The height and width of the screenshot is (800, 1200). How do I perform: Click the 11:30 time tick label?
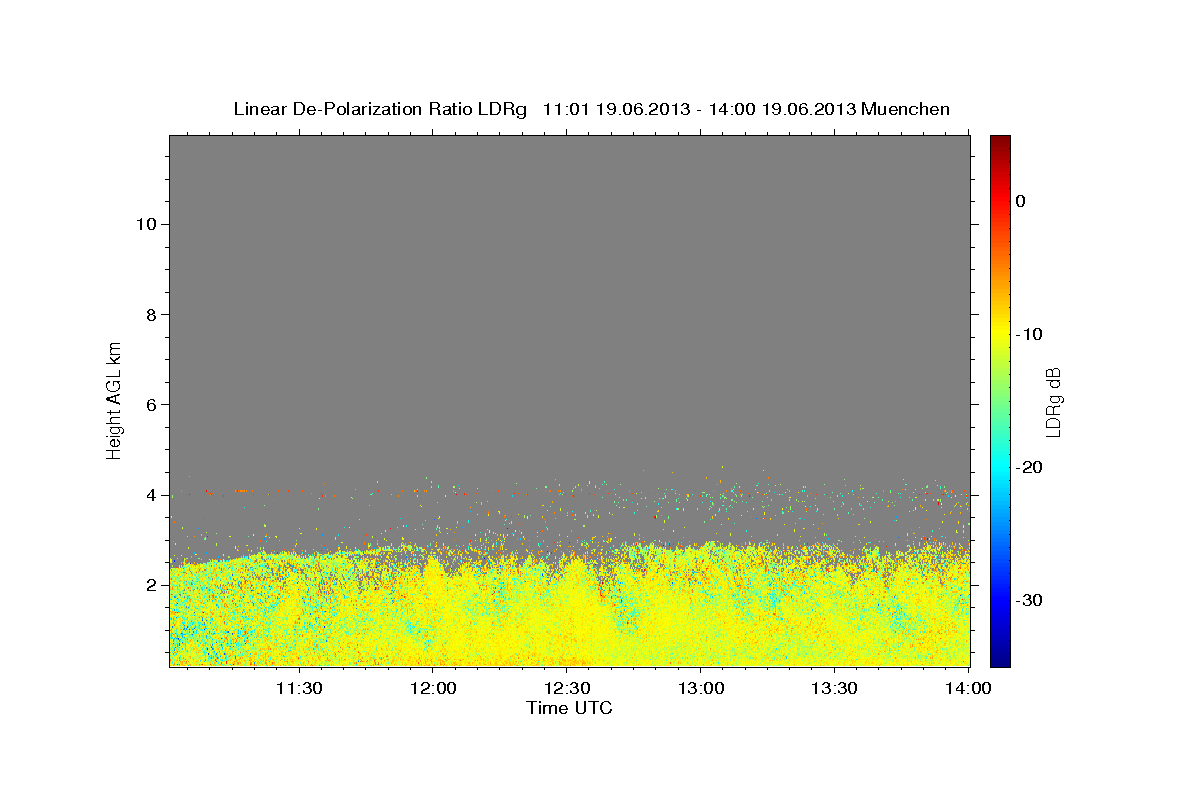298,688
